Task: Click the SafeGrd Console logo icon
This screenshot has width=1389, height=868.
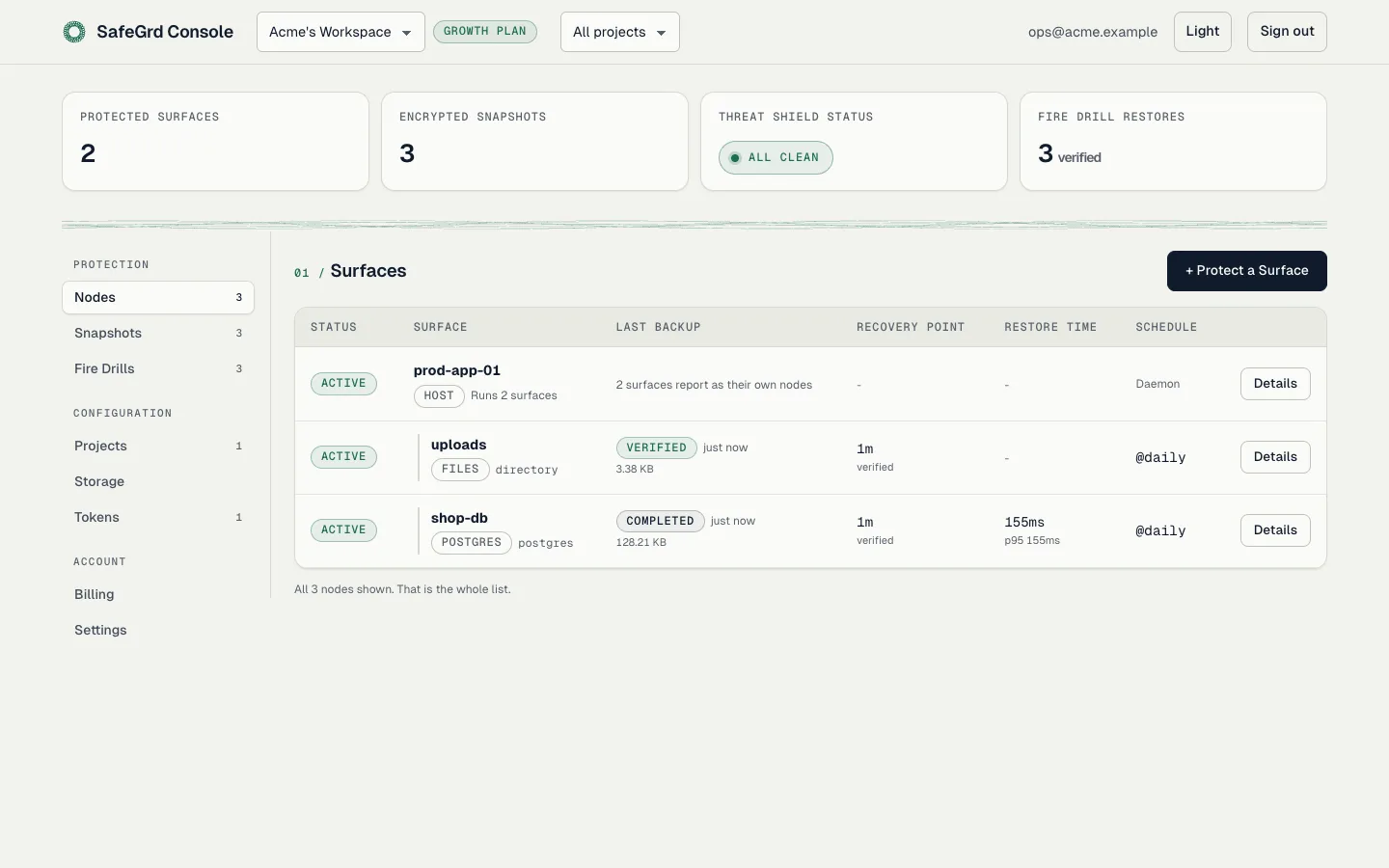Action: (74, 32)
